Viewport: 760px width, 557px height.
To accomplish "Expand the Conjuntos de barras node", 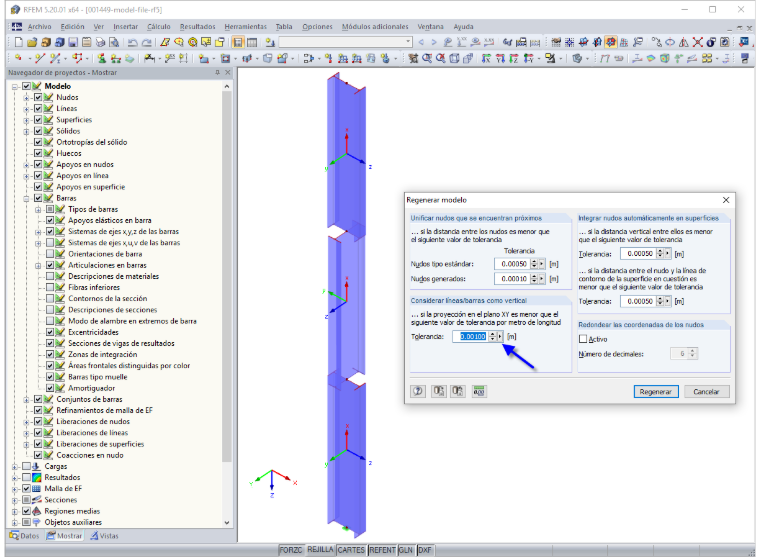I will tap(27, 399).
